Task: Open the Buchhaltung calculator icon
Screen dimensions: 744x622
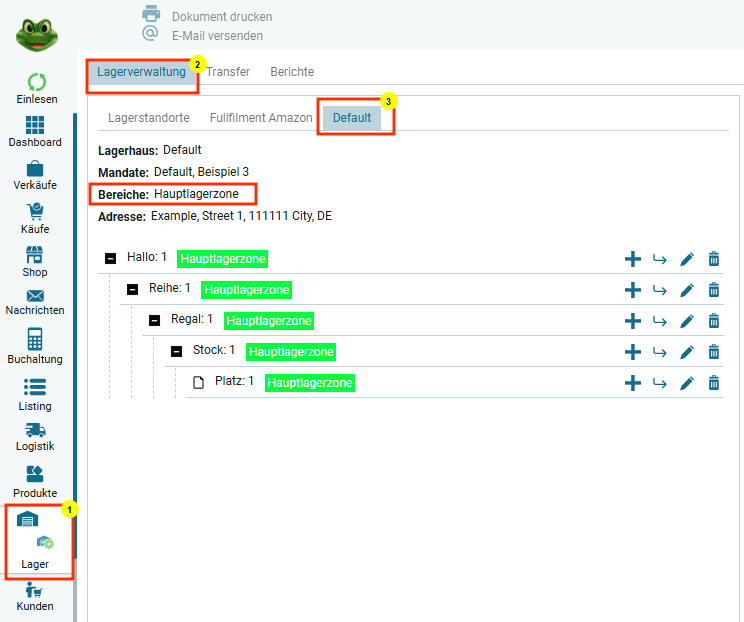Action: [35, 339]
